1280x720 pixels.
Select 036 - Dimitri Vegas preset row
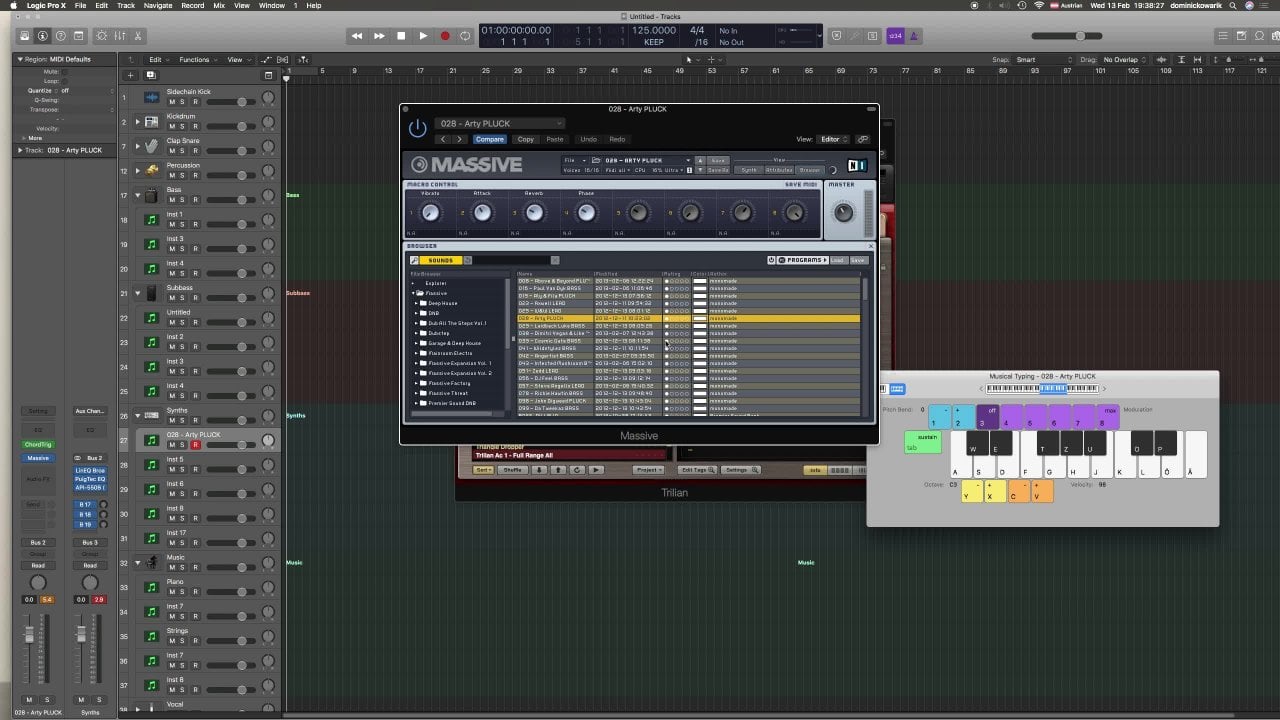(552, 333)
